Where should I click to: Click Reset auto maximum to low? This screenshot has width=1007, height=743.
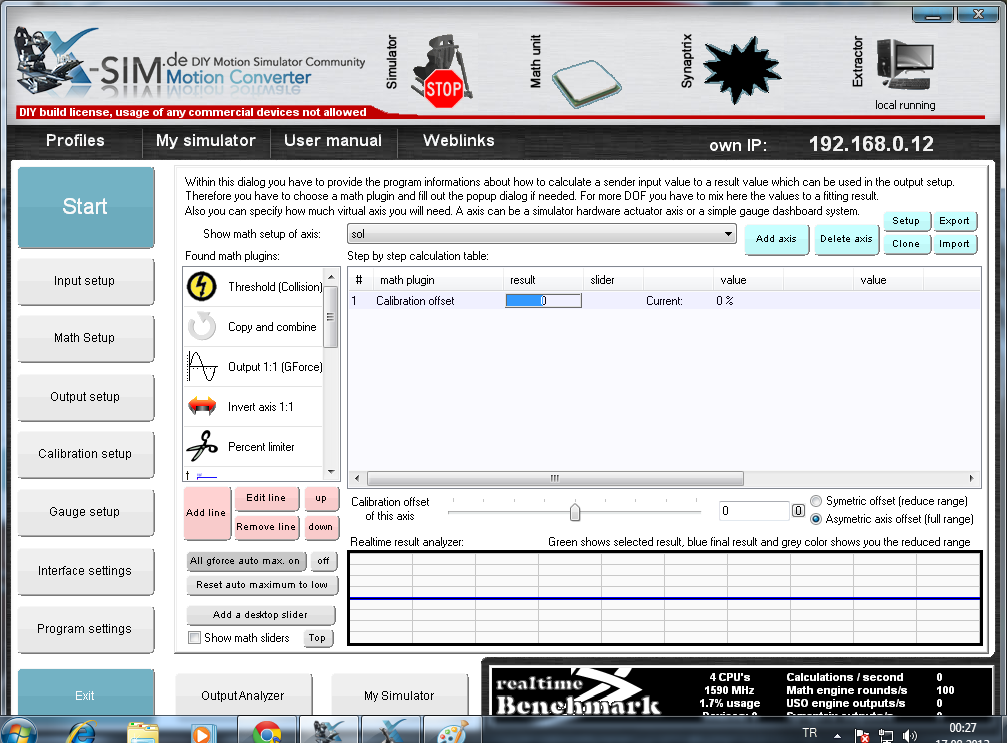(261, 585)
